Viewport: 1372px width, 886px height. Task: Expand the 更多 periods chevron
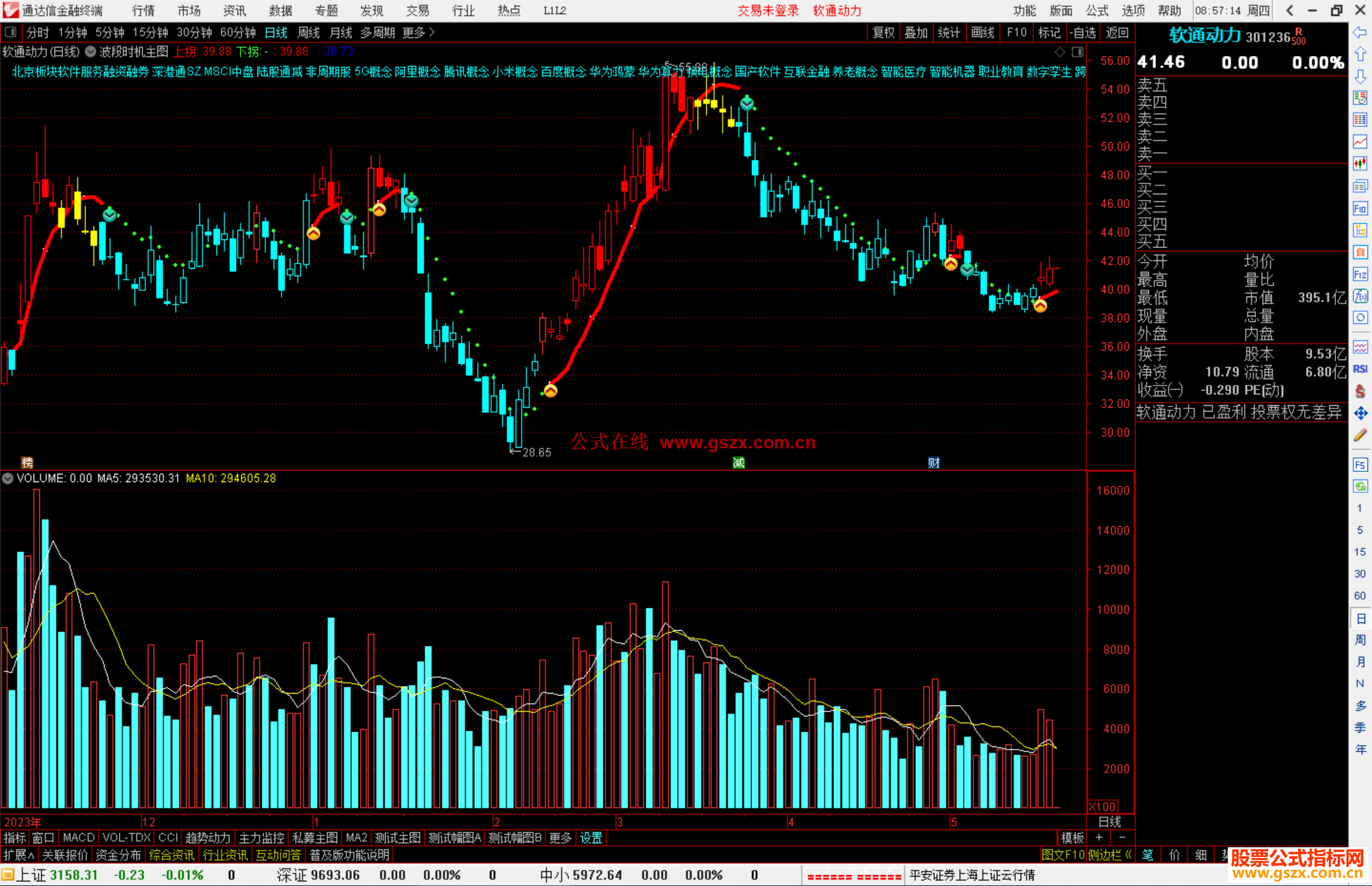point(432,32)
